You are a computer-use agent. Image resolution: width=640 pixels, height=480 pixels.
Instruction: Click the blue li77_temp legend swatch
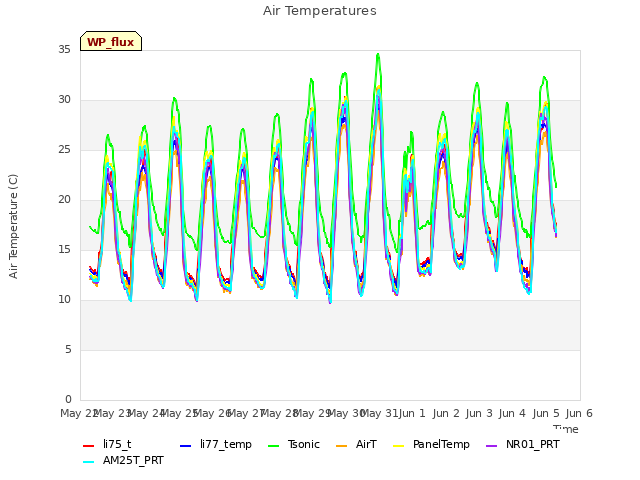pyautogui.click(x=185, y=446)
